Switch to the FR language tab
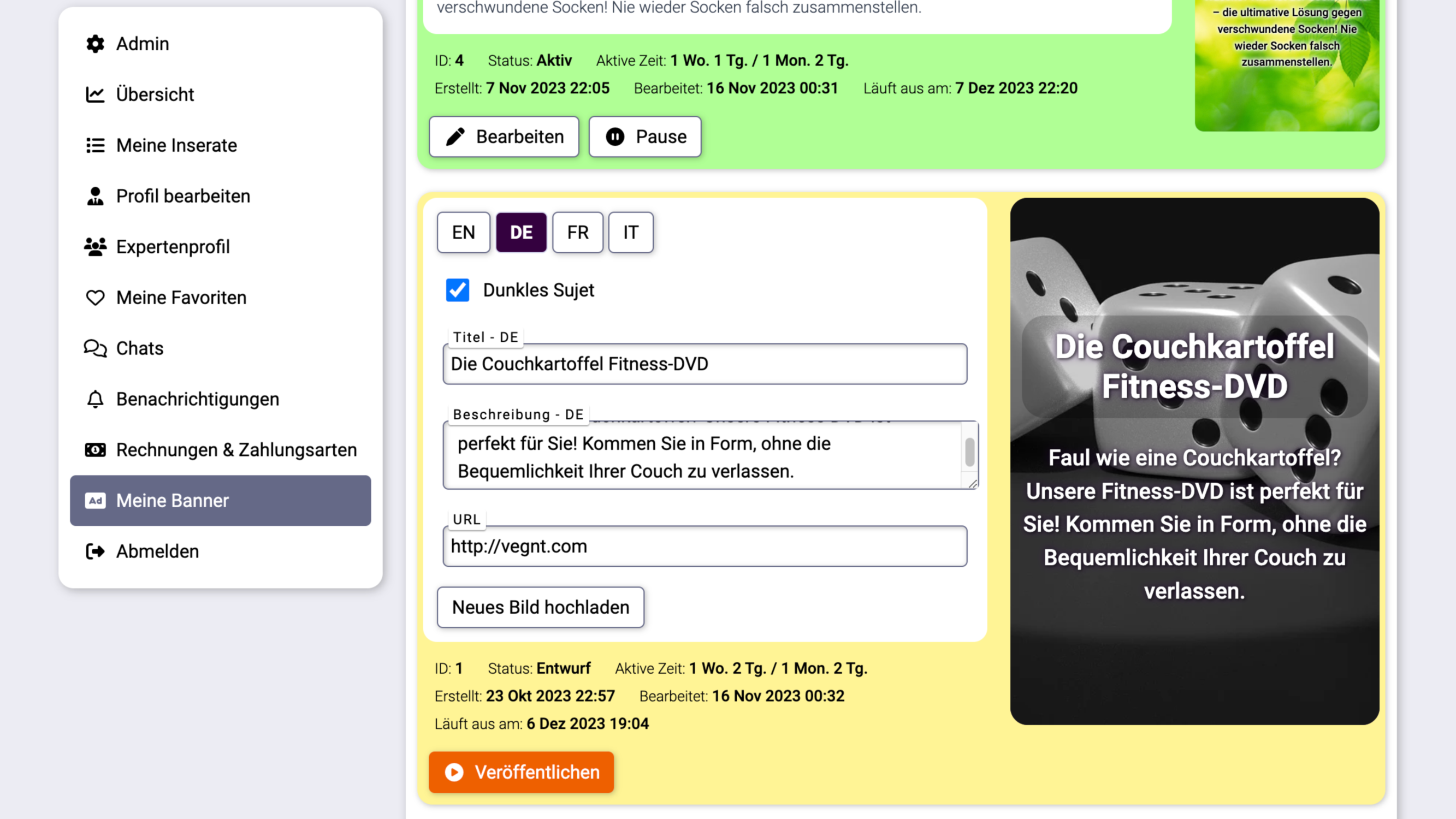 coord(577,232)
